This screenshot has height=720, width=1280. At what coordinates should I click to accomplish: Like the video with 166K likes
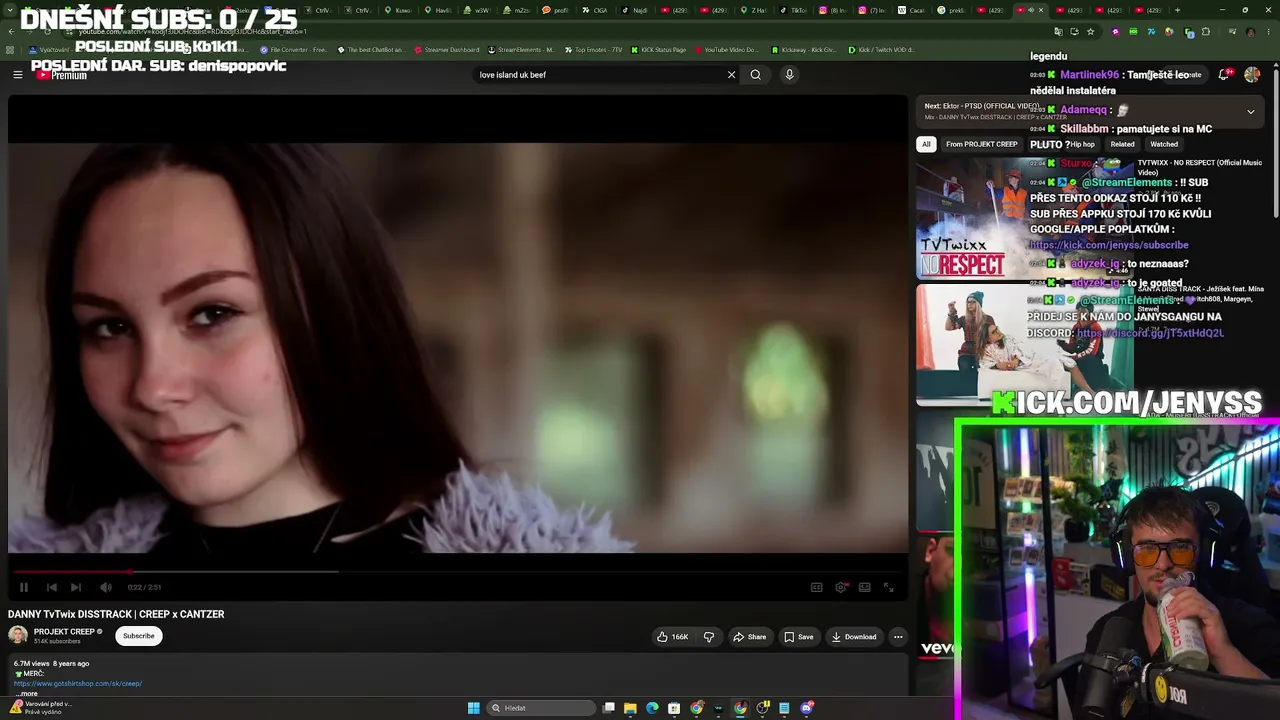point(672,637)
